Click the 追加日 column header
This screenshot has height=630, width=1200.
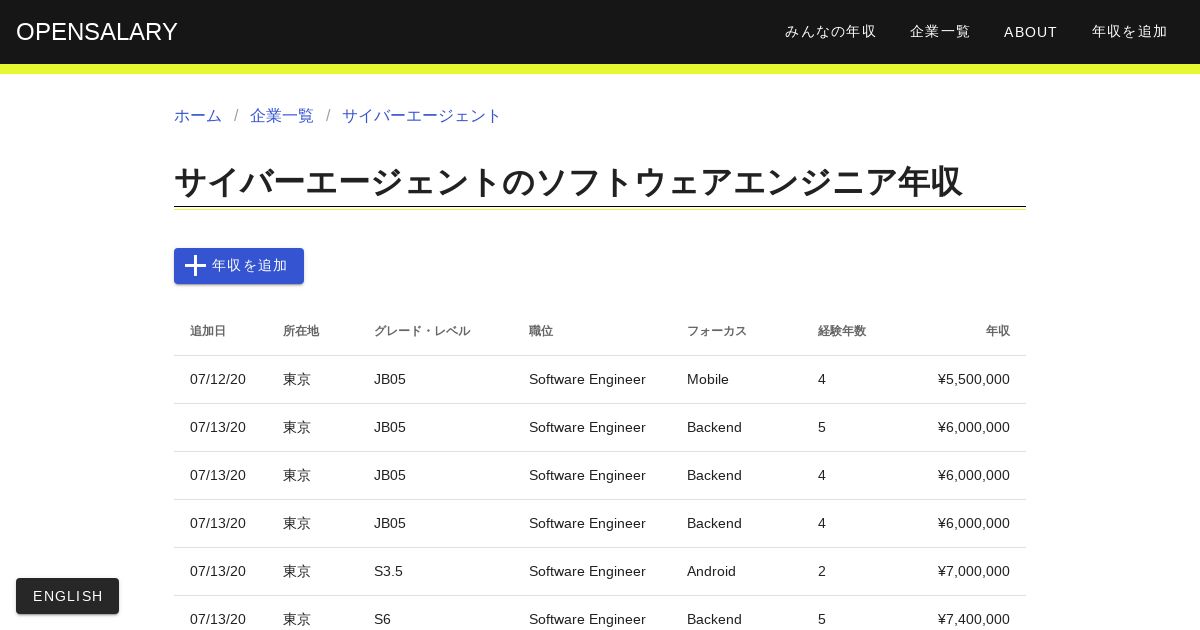tap(208, 331)
